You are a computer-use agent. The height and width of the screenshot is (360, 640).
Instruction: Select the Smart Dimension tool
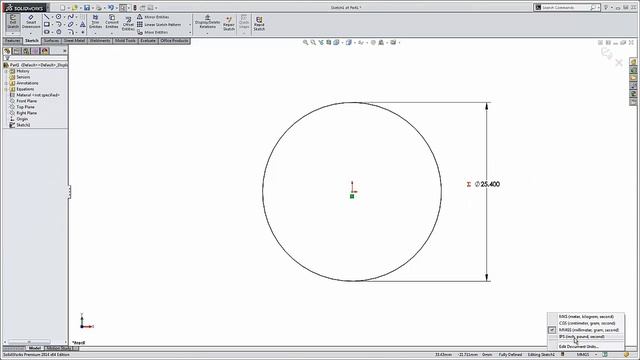click(31, 22)
